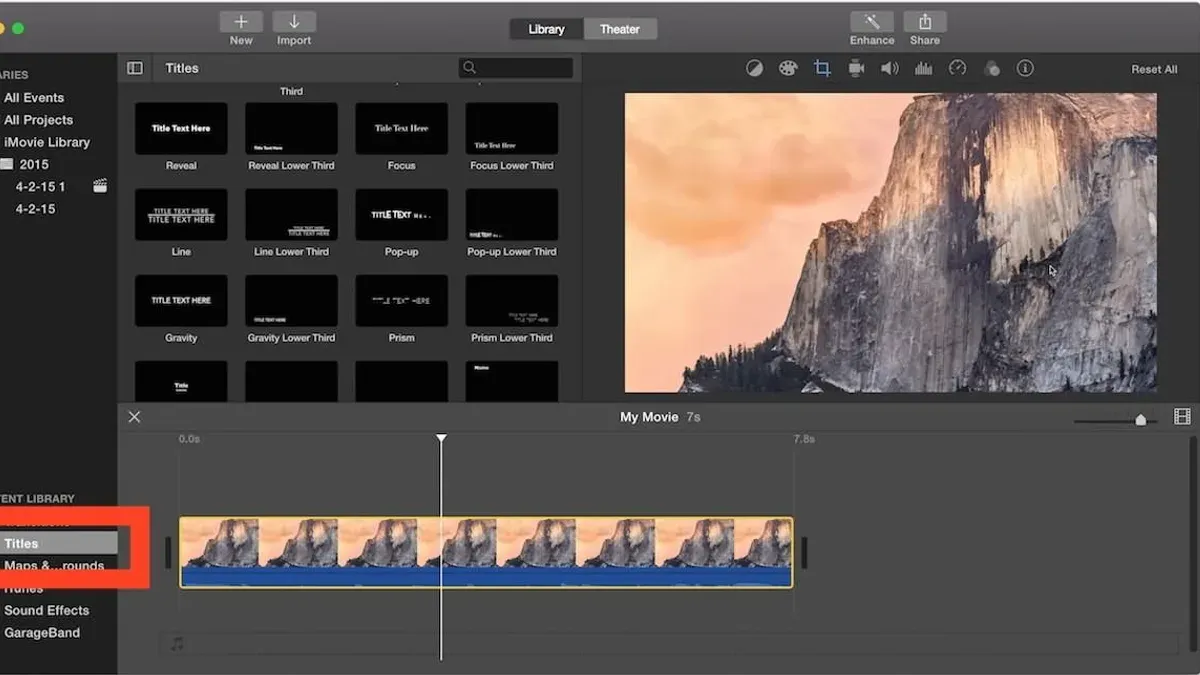Open Sound Effects in the content library

[x=46, y=610]
